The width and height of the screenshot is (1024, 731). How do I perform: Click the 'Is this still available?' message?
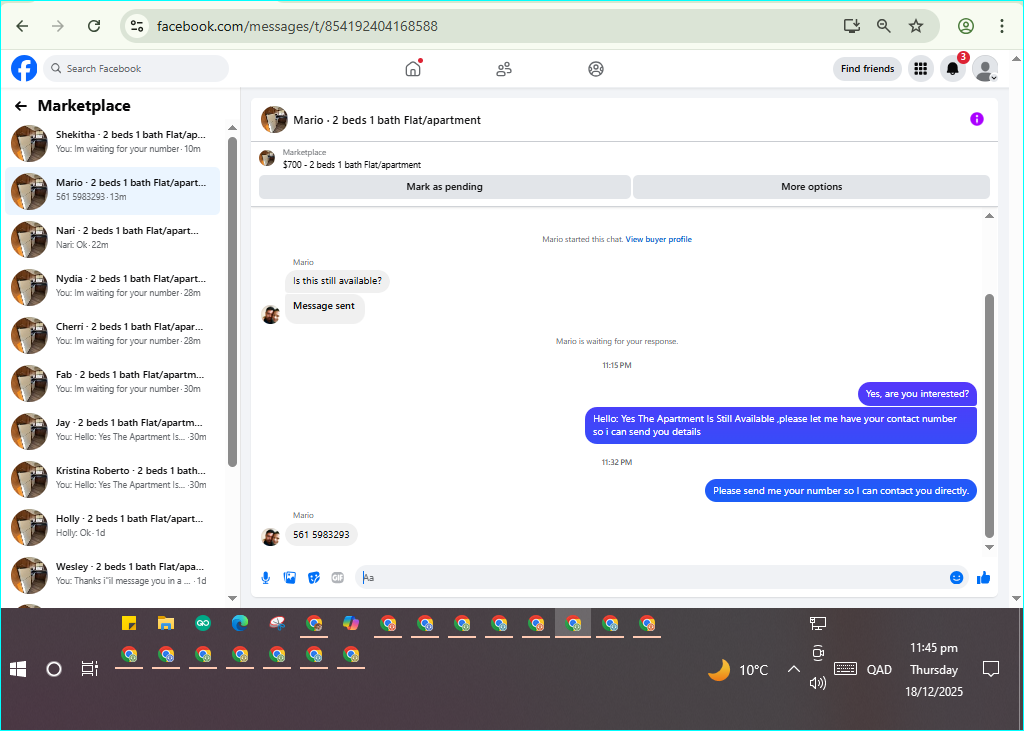337,281
